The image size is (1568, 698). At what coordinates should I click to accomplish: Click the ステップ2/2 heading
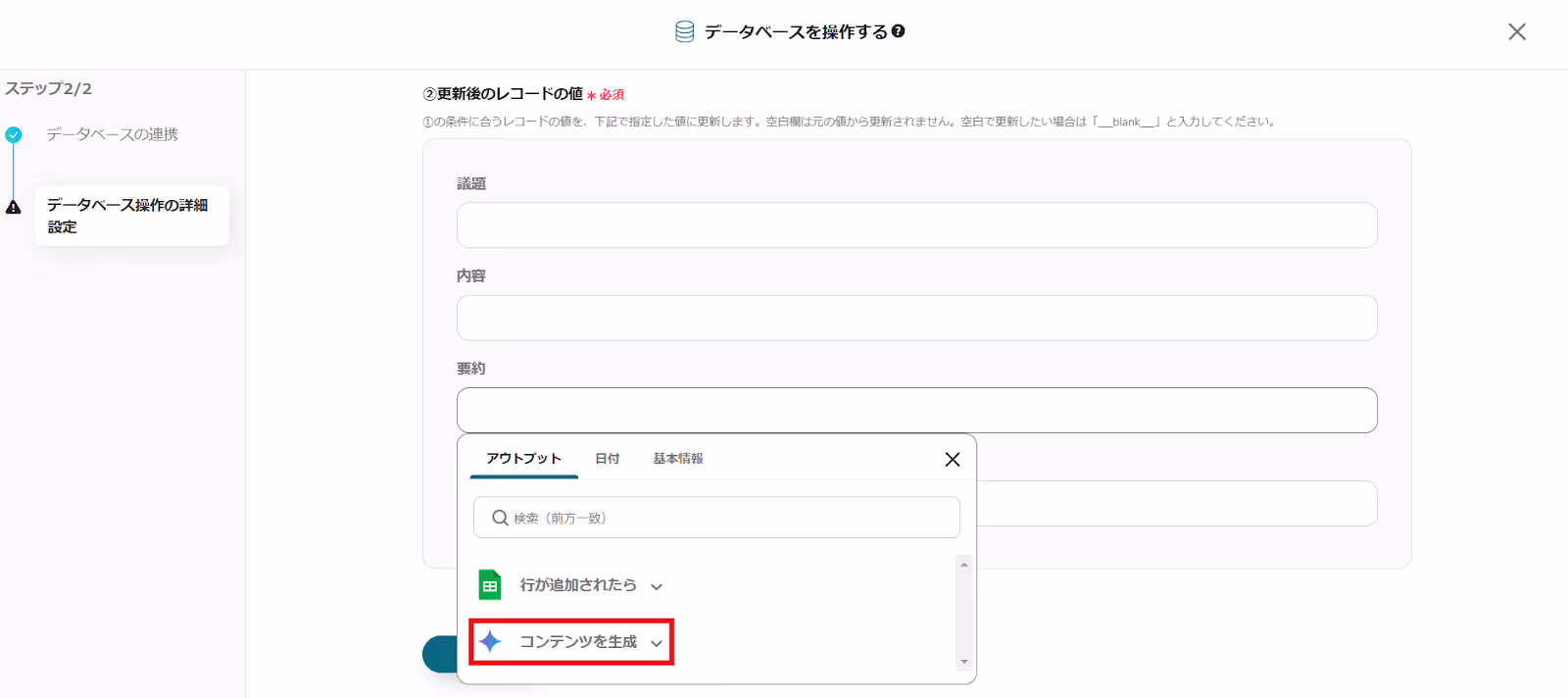(48, 88)
